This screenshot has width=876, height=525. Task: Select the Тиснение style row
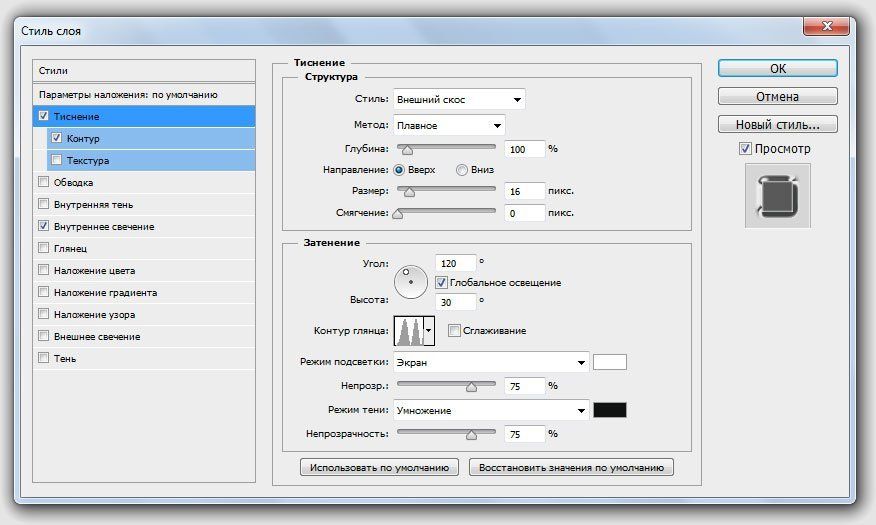pyautogui.click(x=144, y=116)
